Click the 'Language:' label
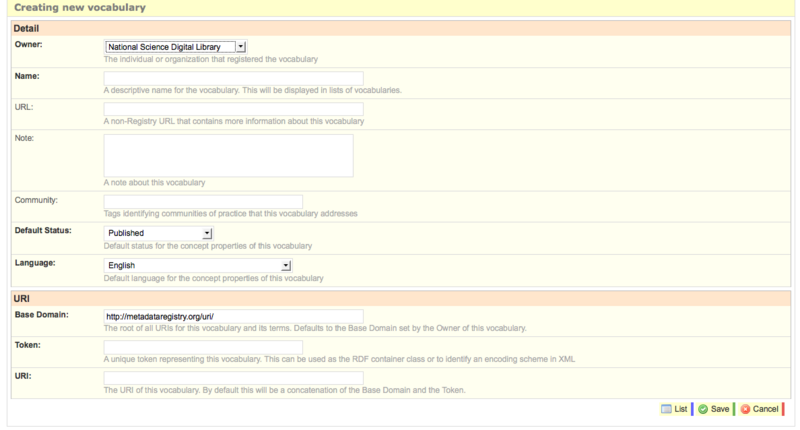 (35, 263)
